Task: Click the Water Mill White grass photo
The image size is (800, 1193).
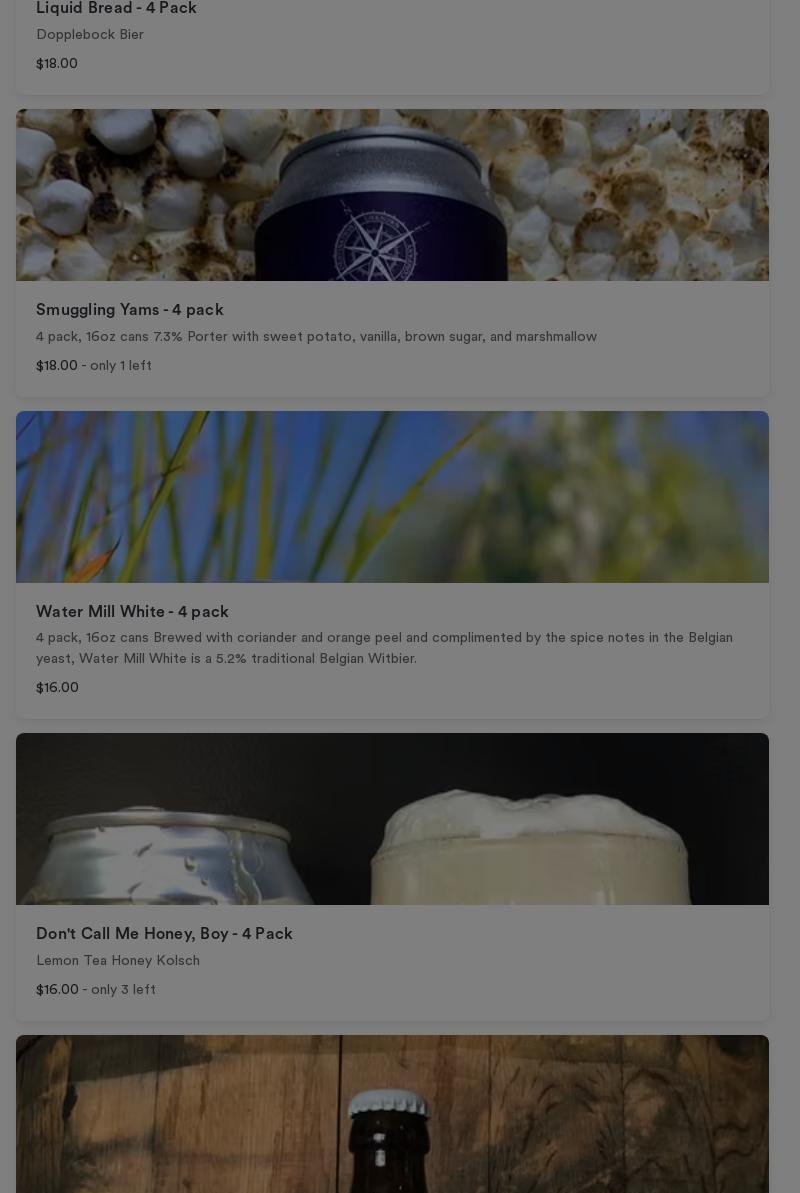Action: point(392,497)
